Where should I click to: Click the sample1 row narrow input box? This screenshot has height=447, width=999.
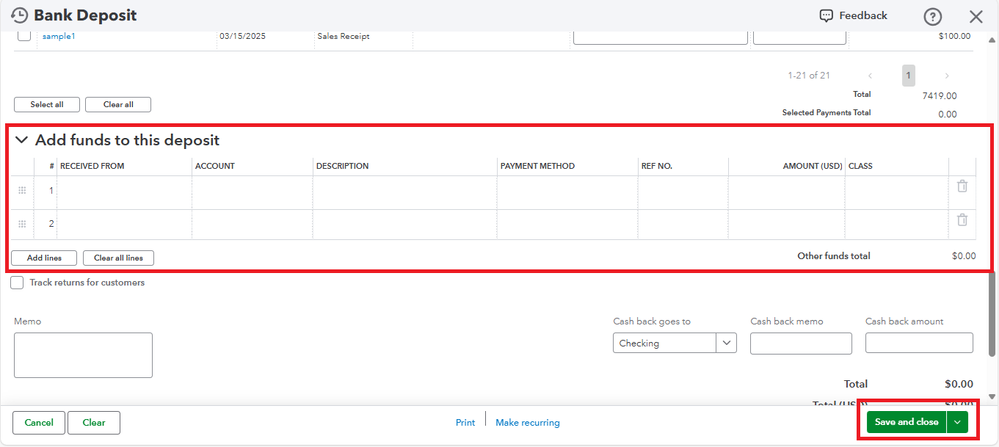(800, 37)
